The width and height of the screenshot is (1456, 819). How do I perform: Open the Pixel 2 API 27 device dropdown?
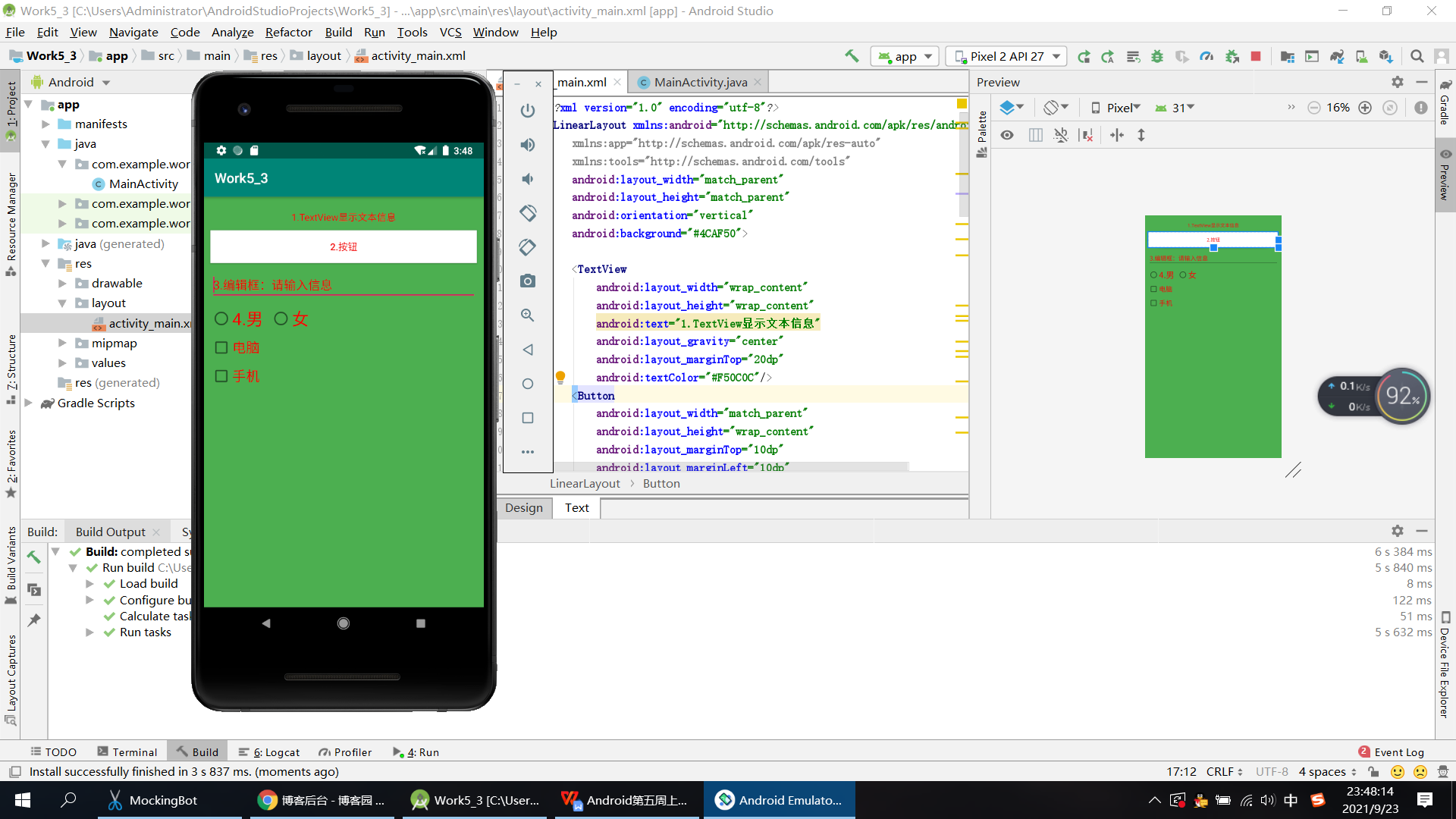1007,56
